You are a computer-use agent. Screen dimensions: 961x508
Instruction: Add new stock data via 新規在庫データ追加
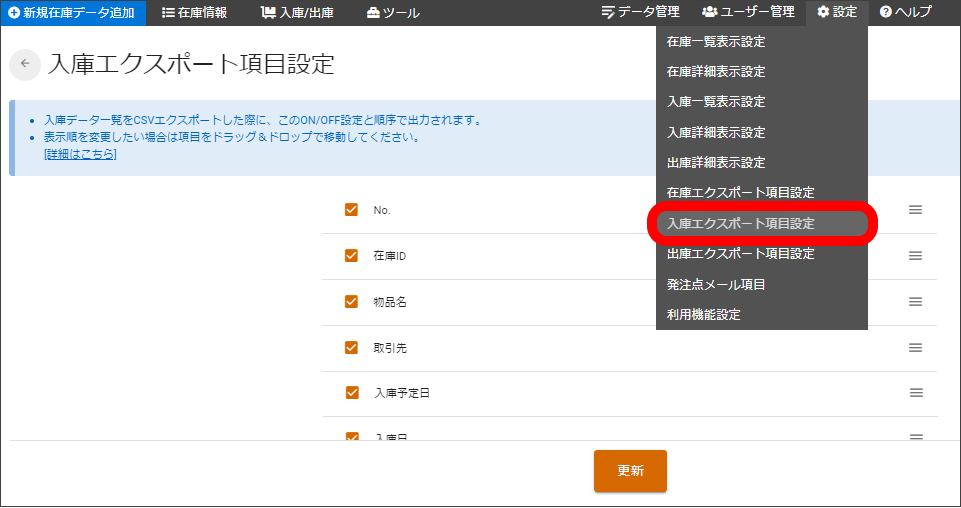(x=72, y=13)
